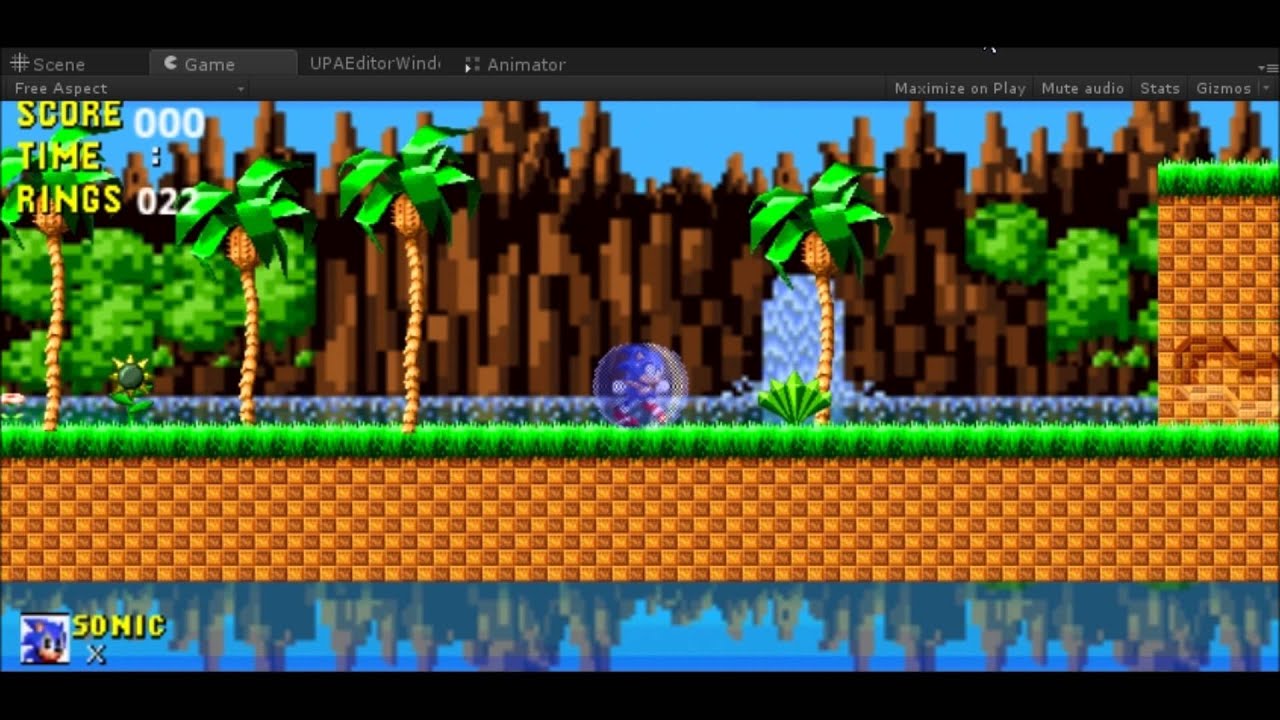Click the TIME label in HUD

point(58,157)
